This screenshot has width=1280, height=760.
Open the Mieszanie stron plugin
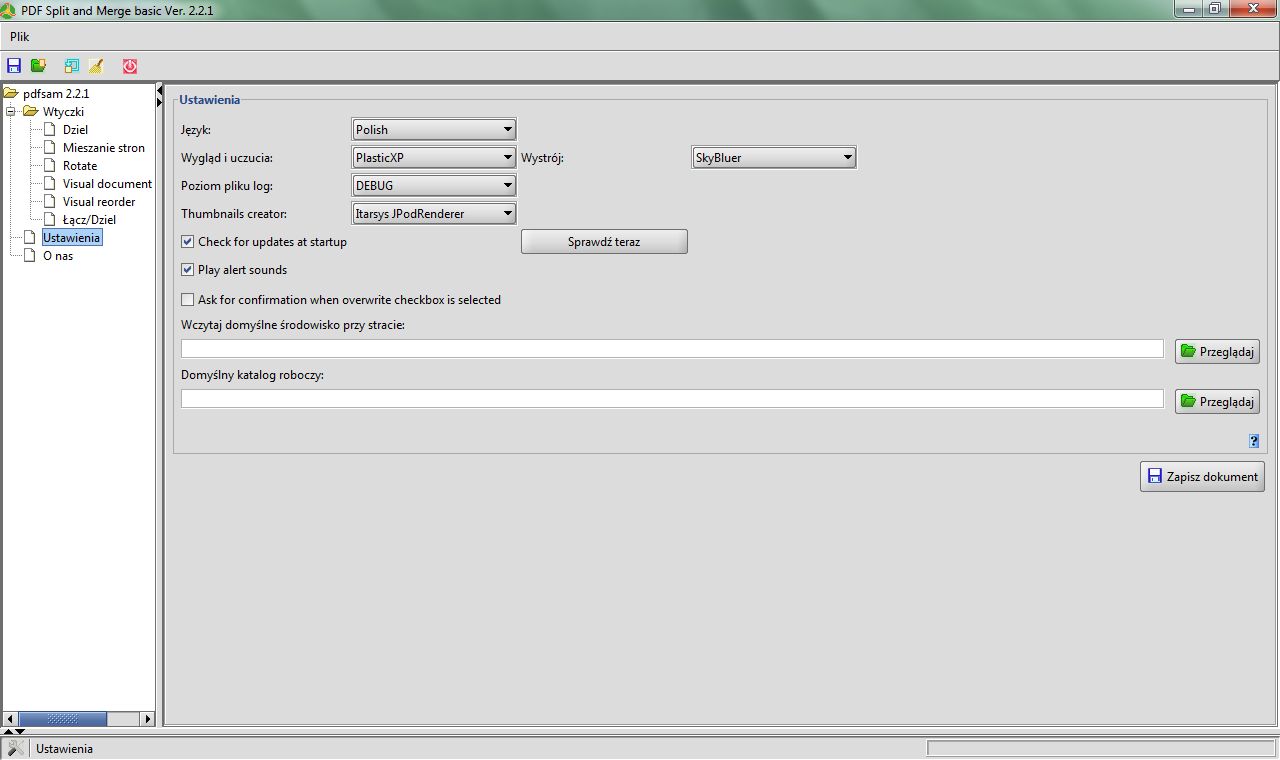(103, 148)
